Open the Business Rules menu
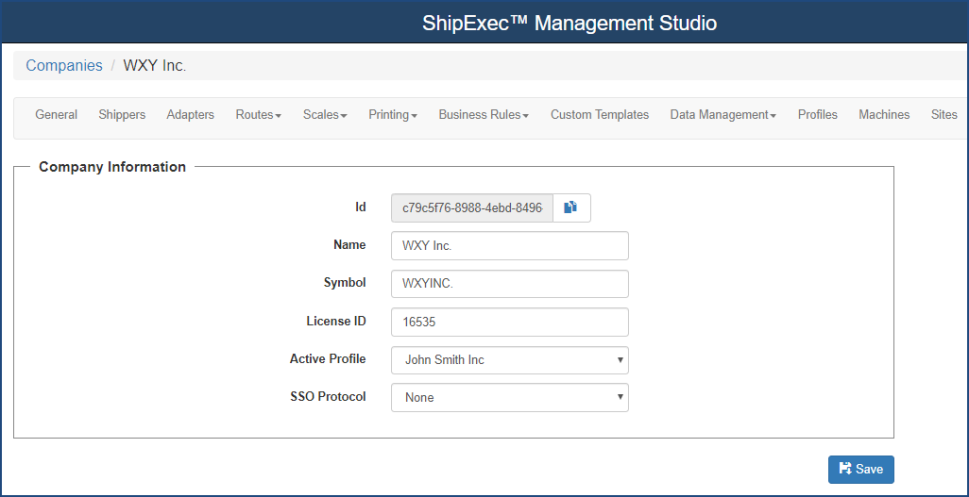Image resolution: width=969 pixels, height=497 pixels. [483, 115]
